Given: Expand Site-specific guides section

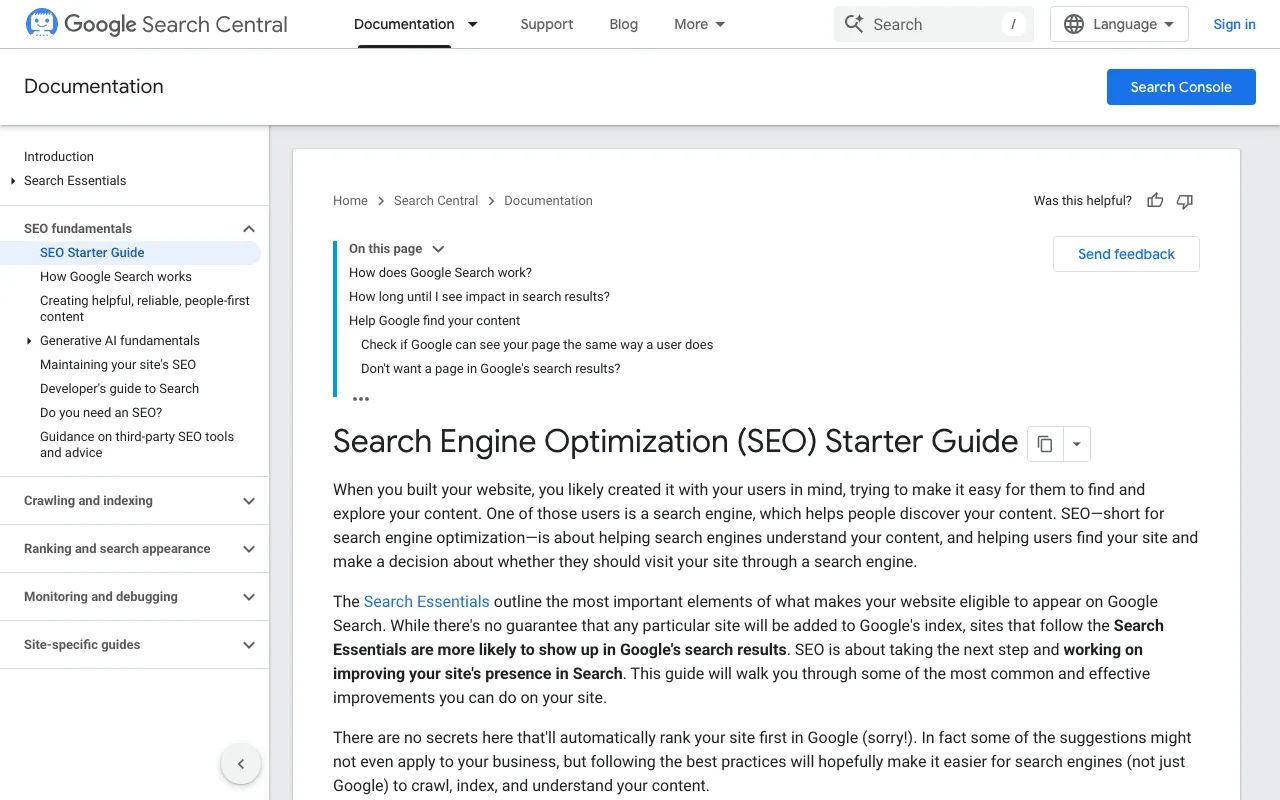Looking at the screenshot, I should [249, 645].
